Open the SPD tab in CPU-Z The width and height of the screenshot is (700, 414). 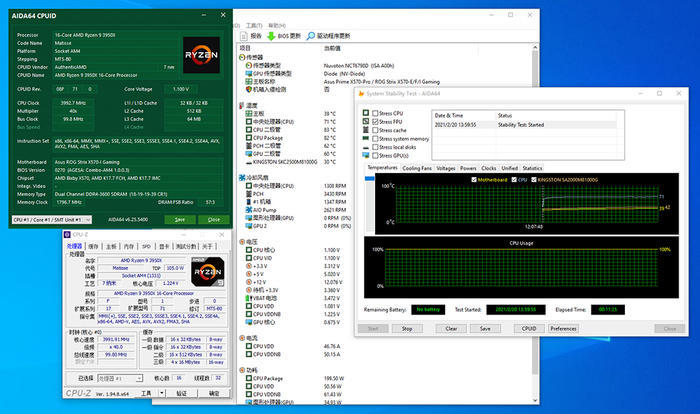146,246
